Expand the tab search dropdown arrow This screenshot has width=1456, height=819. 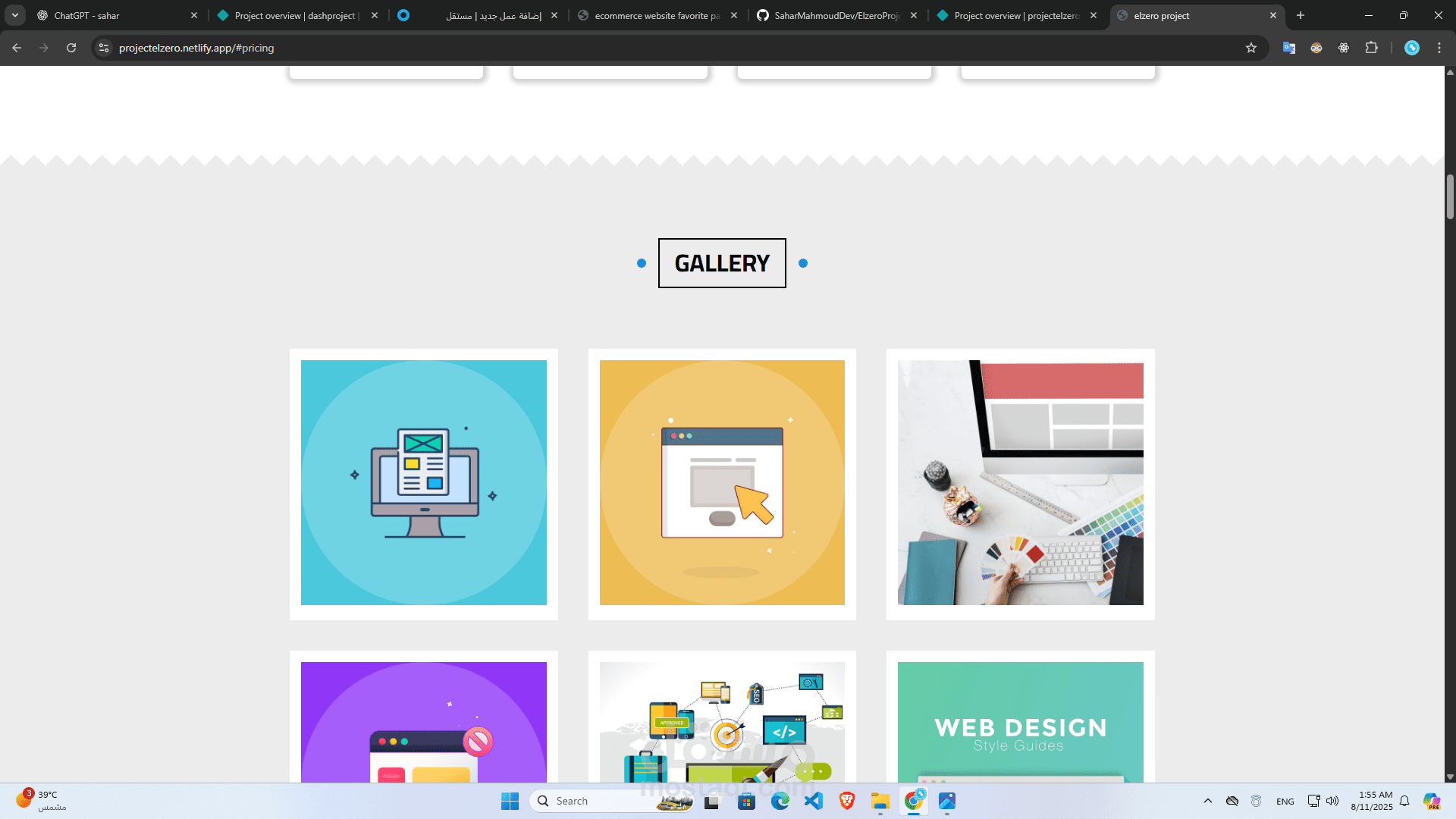pyautogui.click(x=15, y=15)
